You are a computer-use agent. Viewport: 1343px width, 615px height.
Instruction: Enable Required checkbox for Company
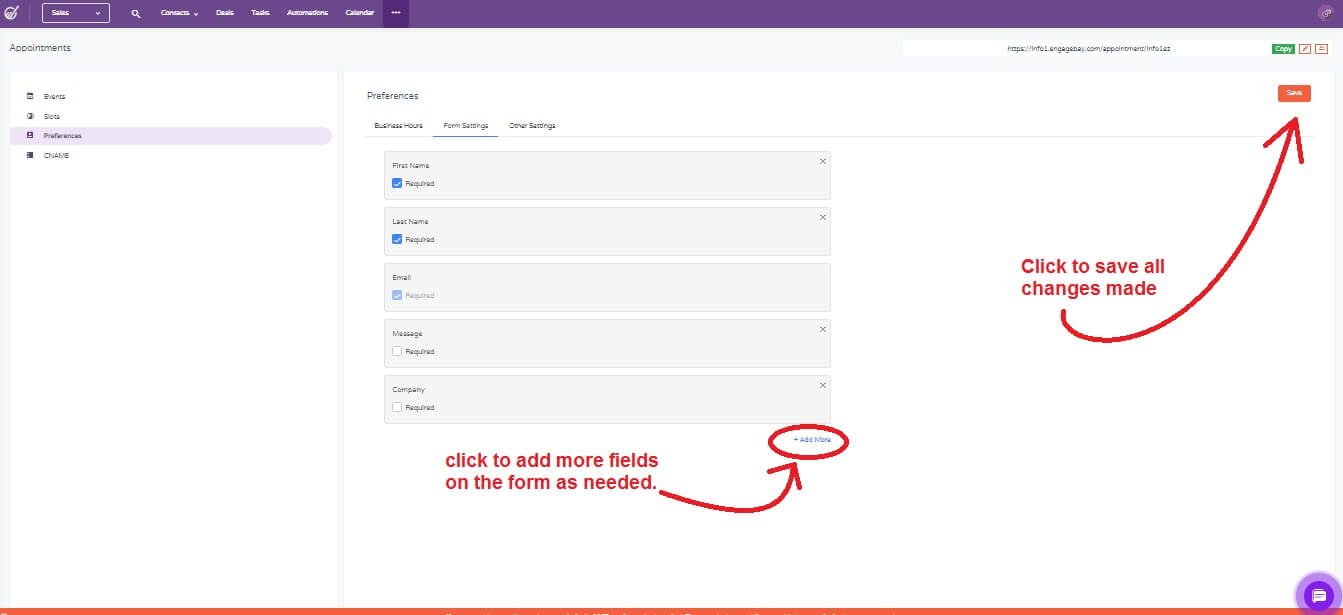tap(397, 408)
